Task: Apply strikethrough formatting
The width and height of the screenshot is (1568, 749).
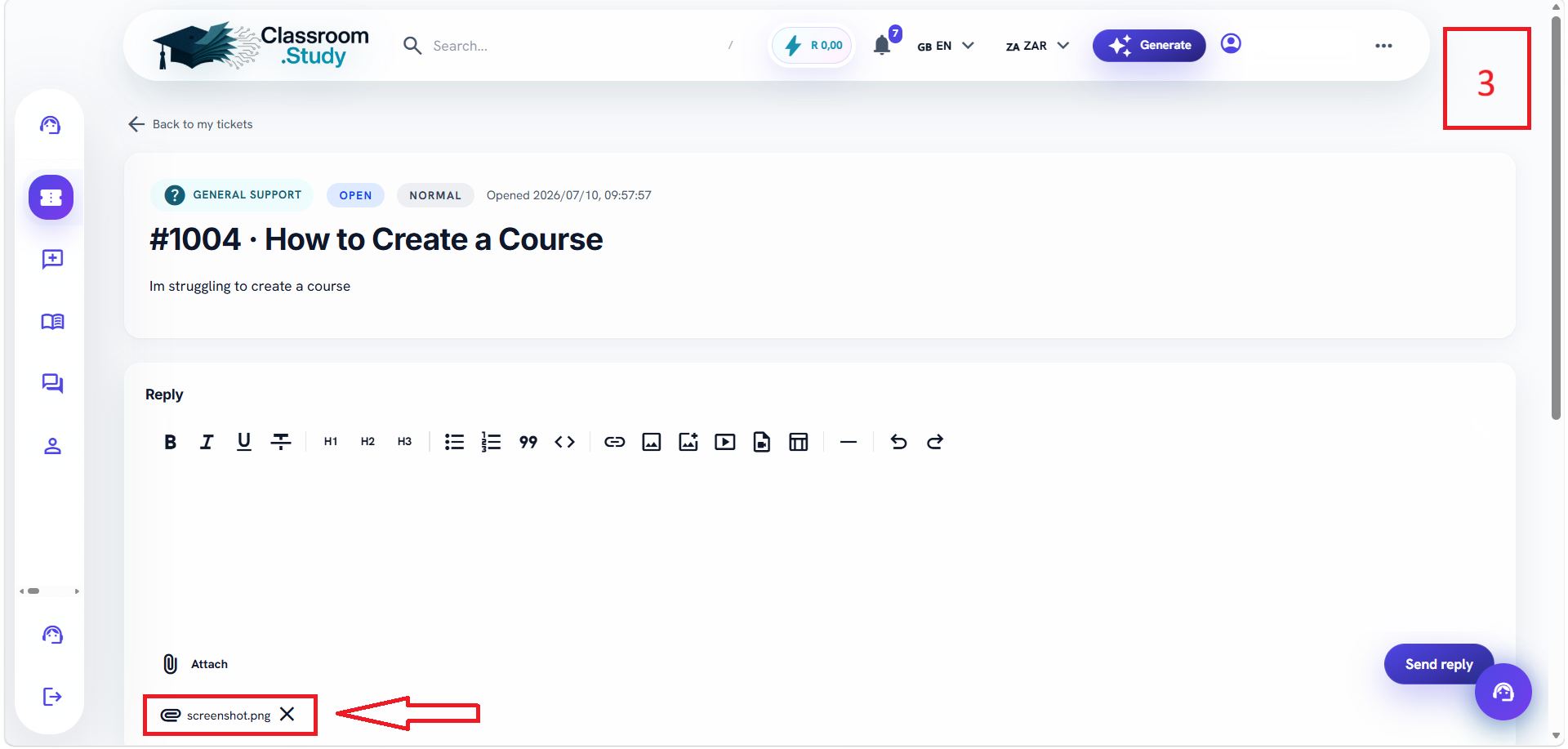Action: point(281,442)
